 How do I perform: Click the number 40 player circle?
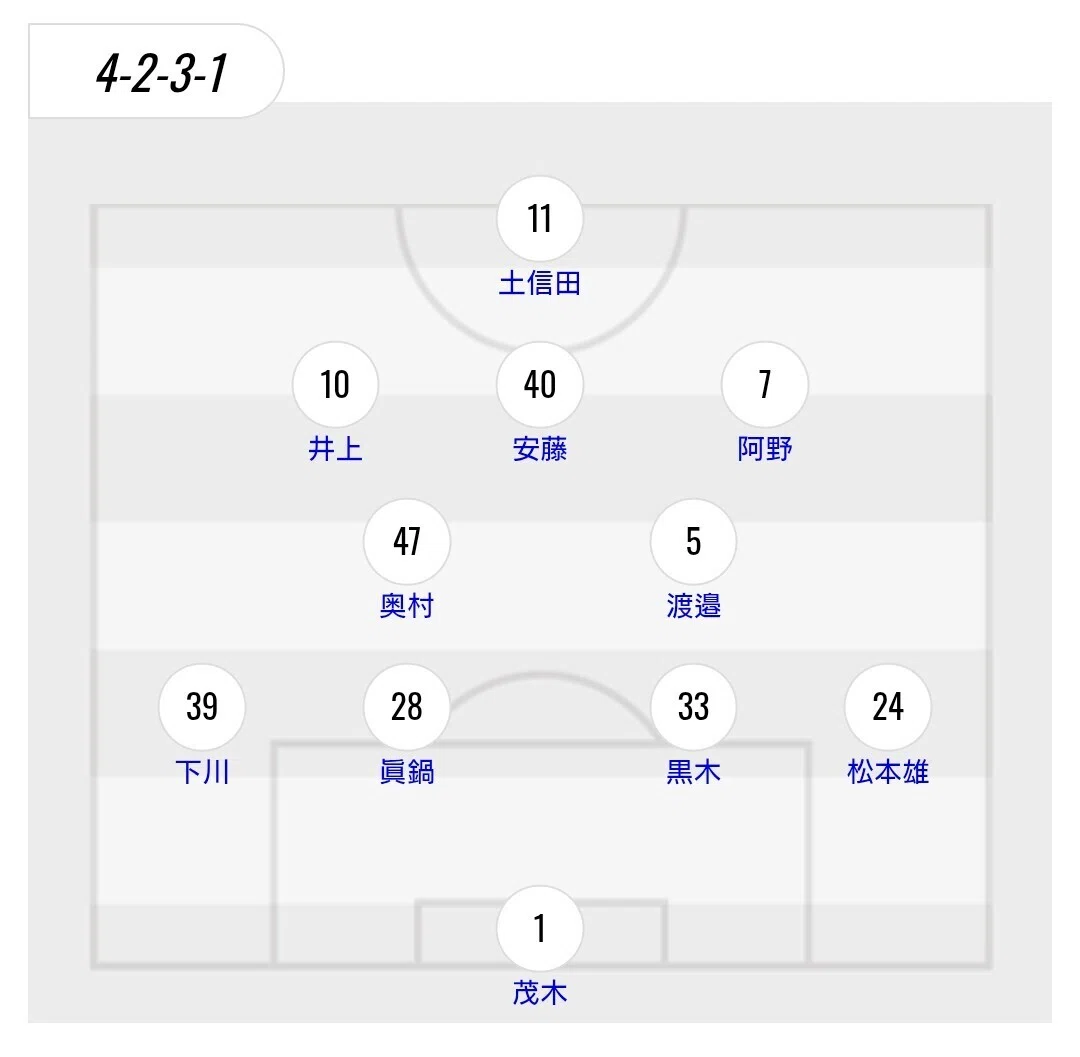tap(539, 384)
